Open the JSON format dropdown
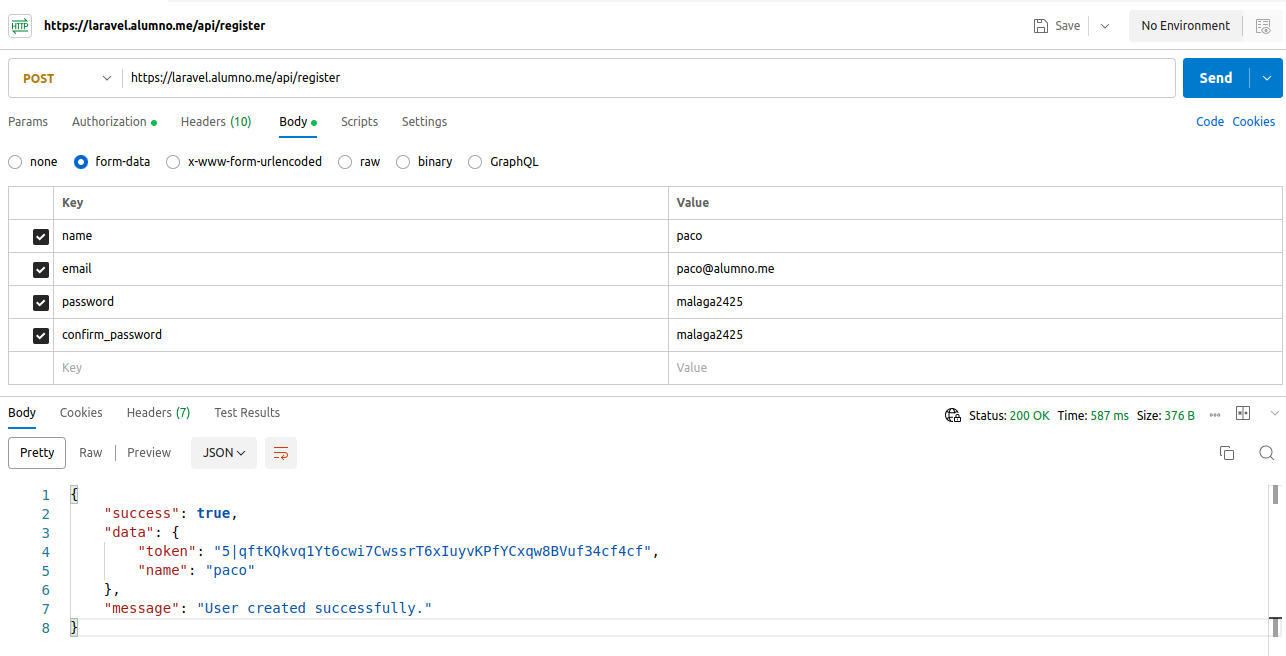 pos(224,453)
